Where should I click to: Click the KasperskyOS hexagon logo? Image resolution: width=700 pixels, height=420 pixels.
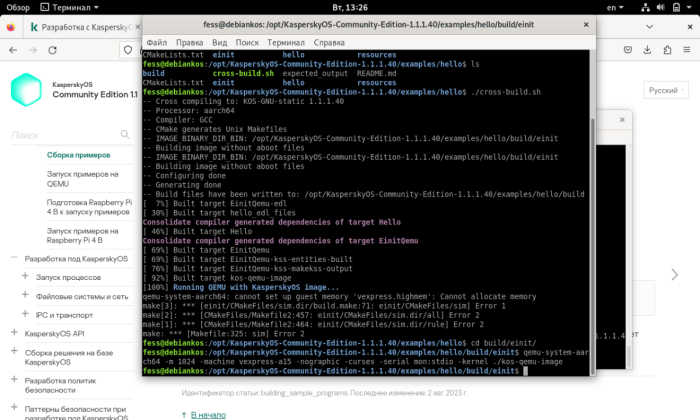coord(26,90)
